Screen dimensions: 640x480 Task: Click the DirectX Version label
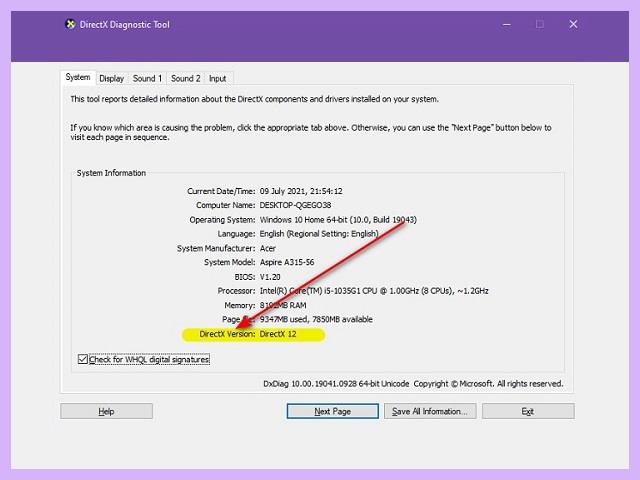coord(227,334)
